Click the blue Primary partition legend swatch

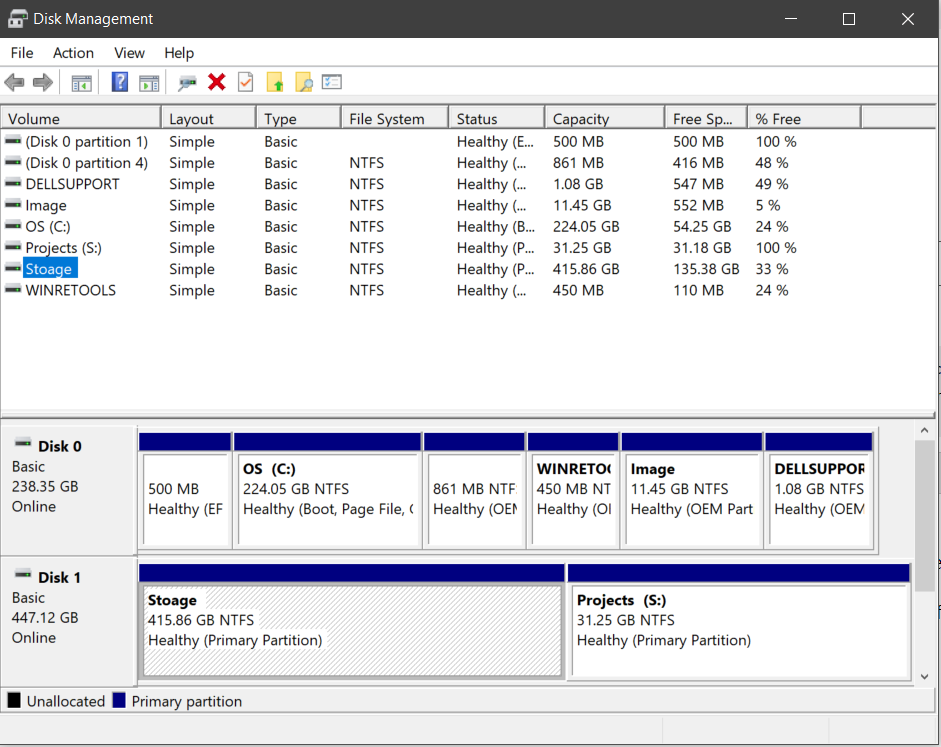point(119,700)
